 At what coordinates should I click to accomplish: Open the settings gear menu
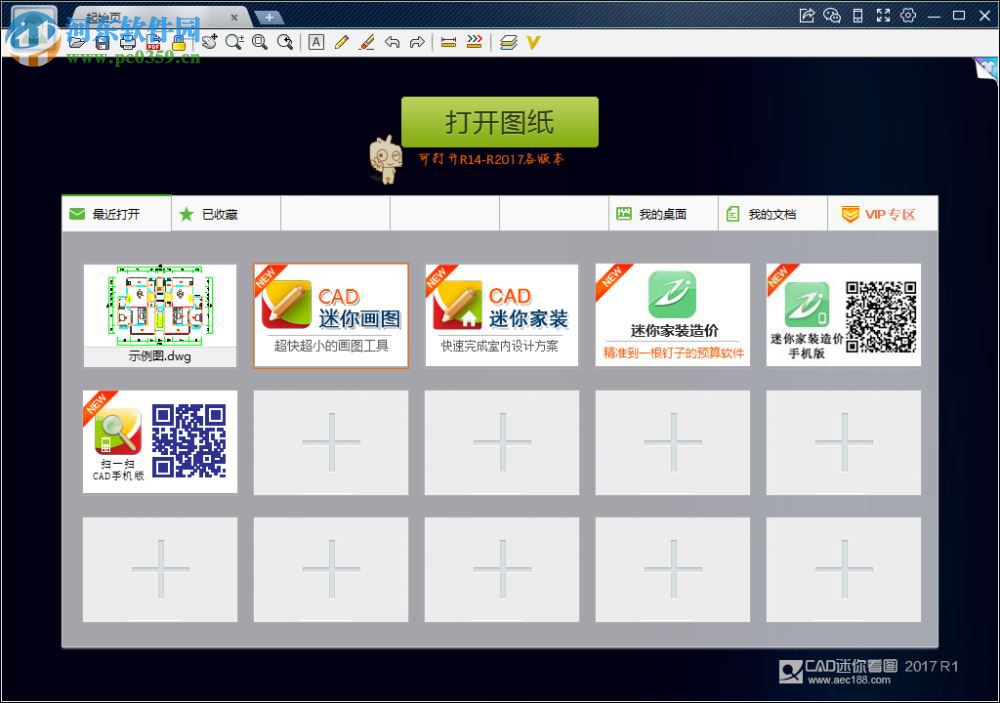click(907, 16)
